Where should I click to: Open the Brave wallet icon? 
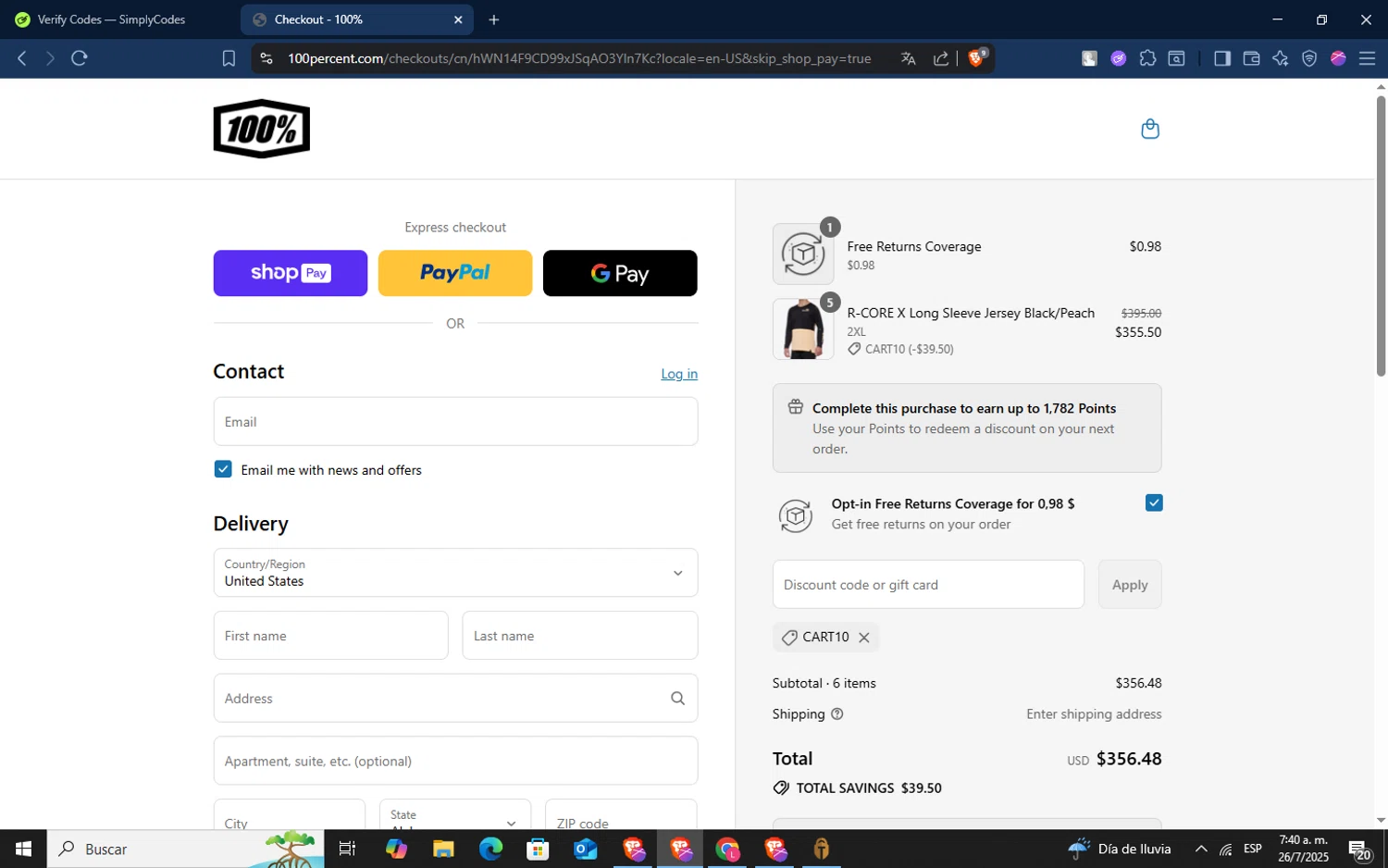(x=1251, y=58)
